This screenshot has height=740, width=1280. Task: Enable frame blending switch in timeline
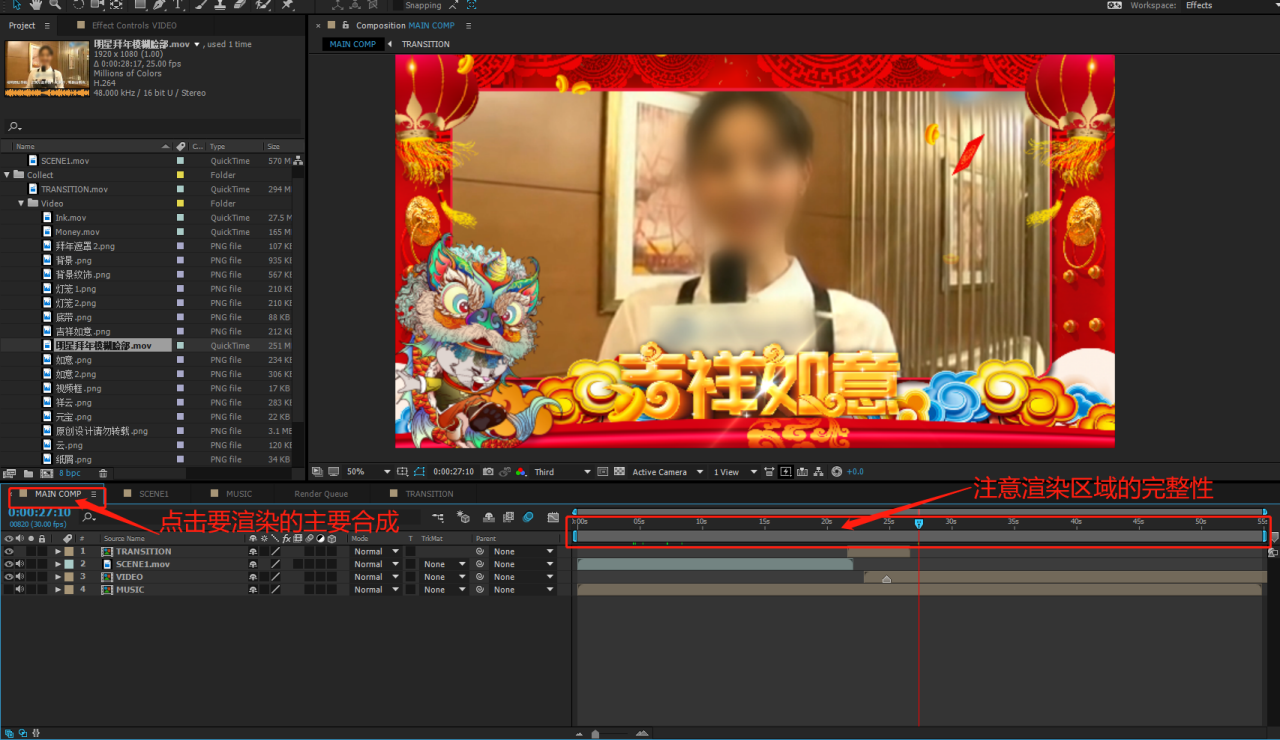(x=508, y=517)
